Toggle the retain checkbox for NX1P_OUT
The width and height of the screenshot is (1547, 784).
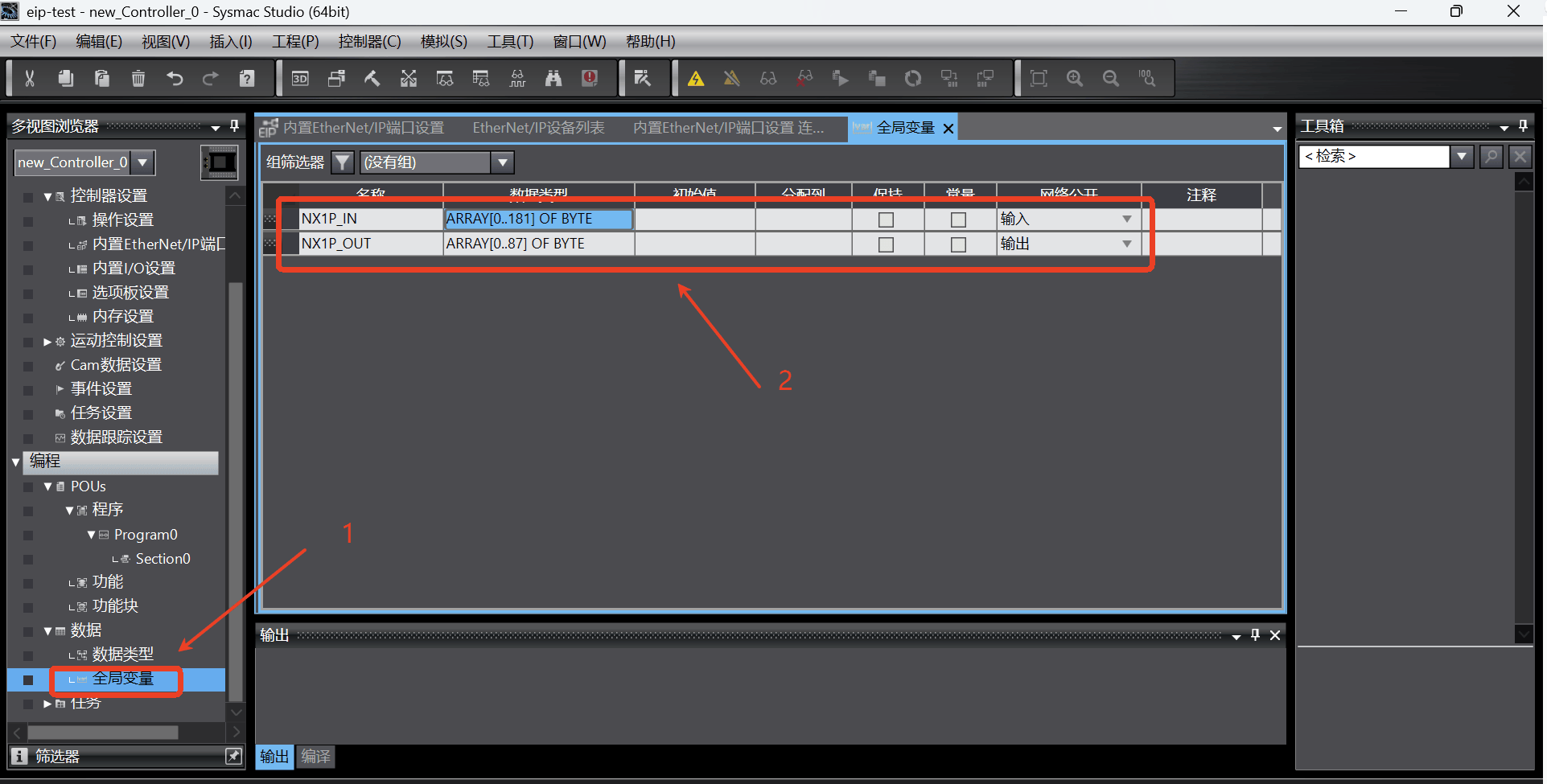tap(887, 244)
